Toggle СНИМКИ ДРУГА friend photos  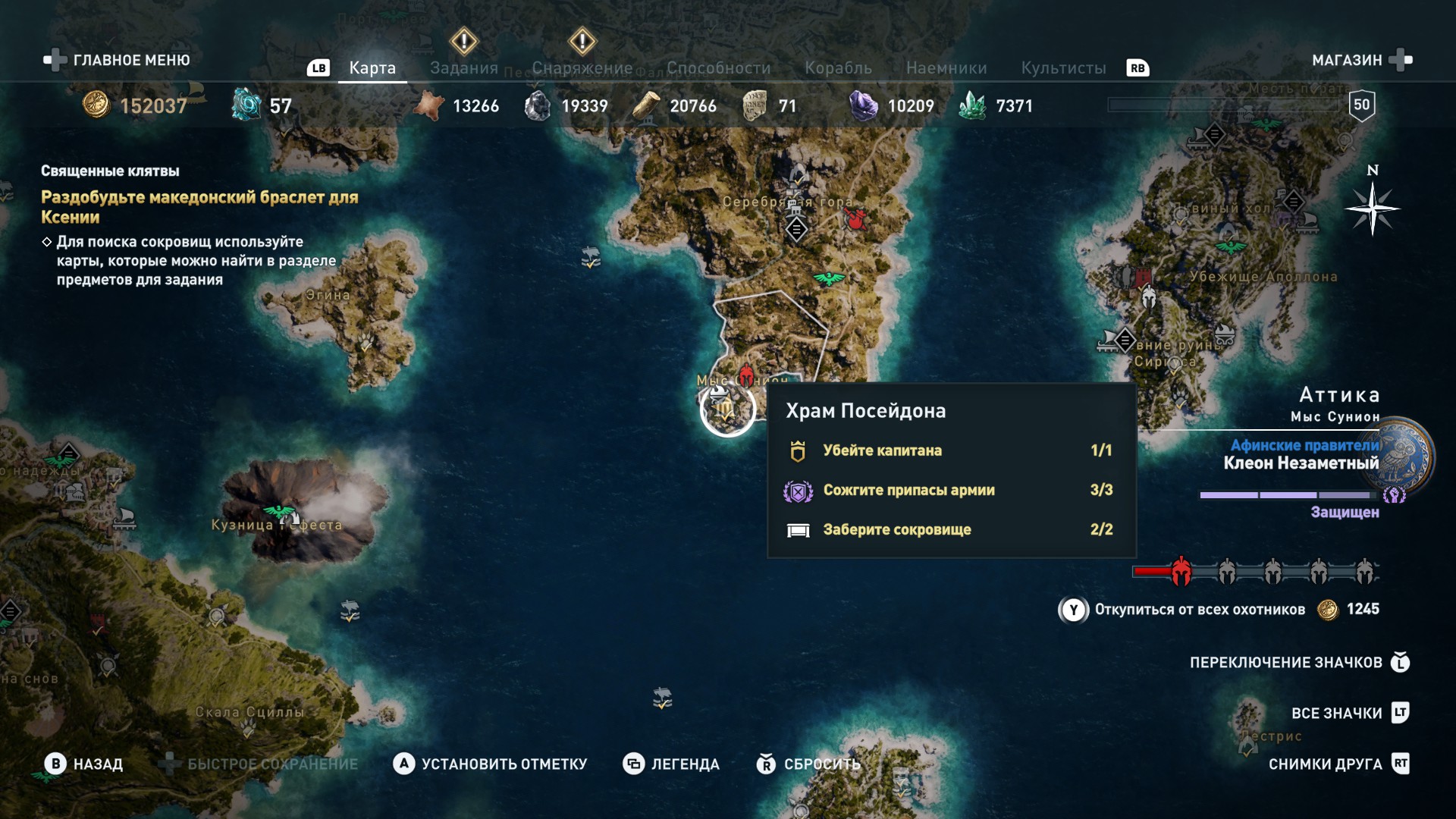click(x=1338, y=764)
